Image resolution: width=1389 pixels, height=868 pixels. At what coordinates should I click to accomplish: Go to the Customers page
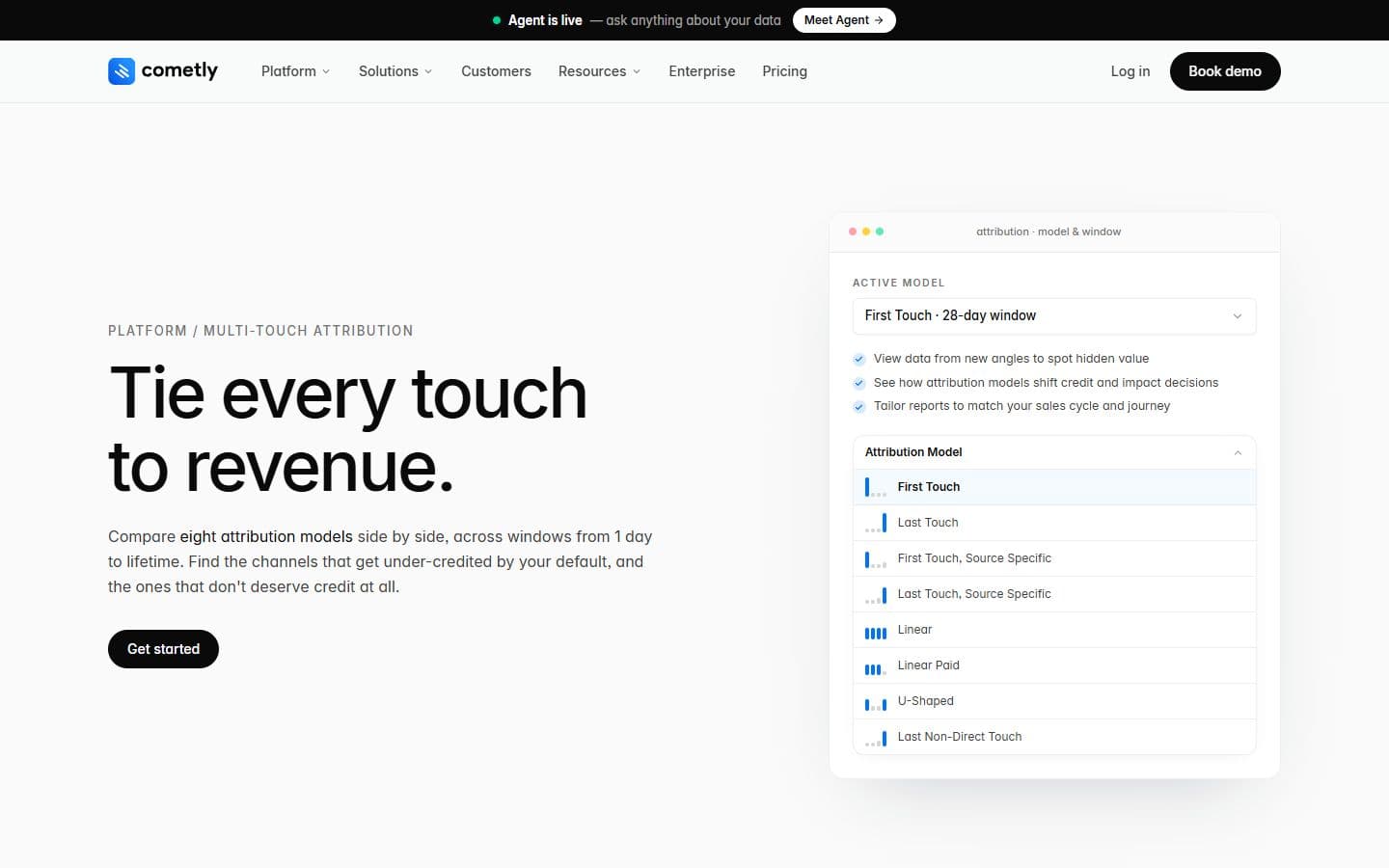click(x=496, y=71)
